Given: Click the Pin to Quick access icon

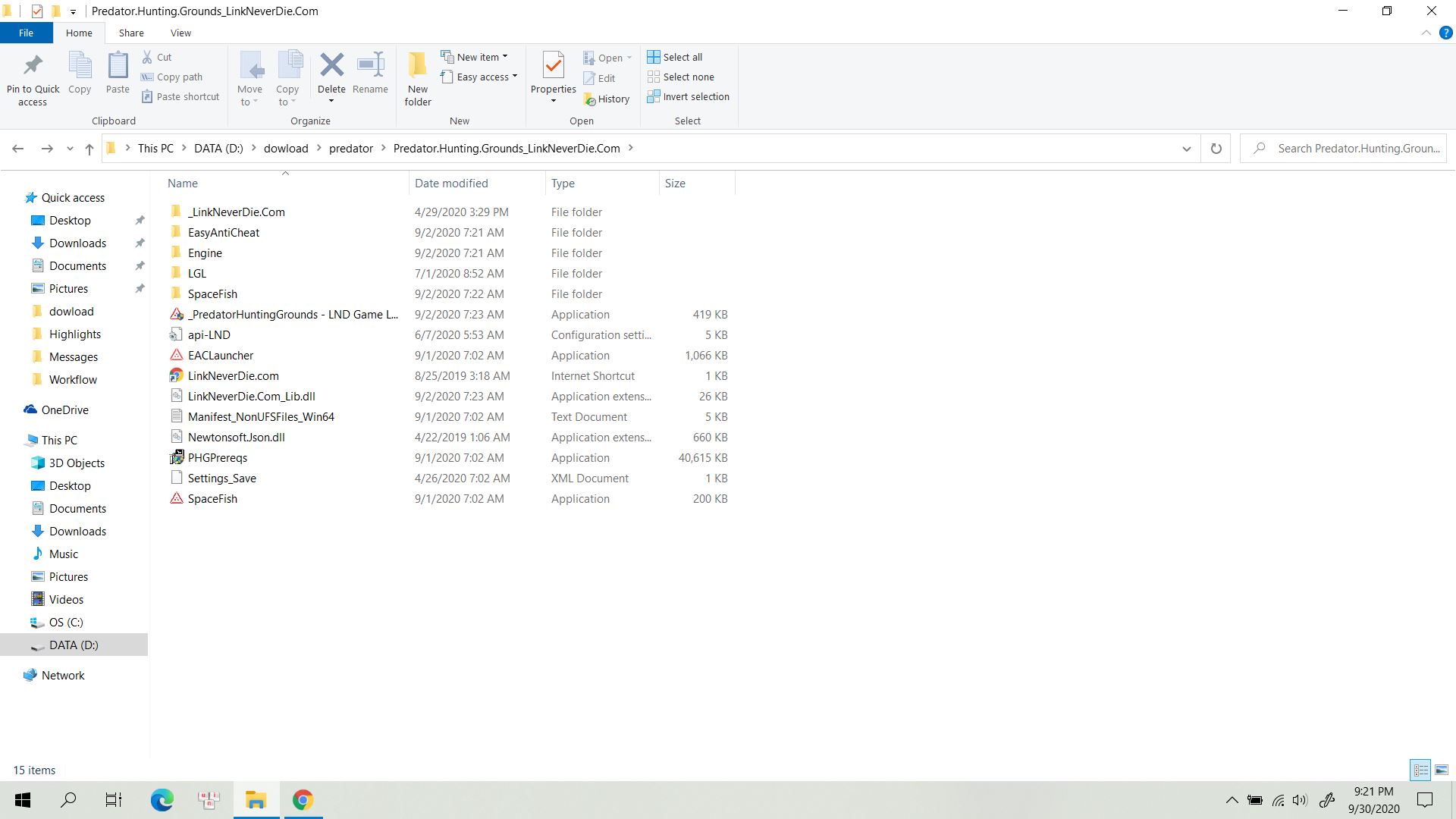Looking at the screenshot, I should [x=33, y=67].
